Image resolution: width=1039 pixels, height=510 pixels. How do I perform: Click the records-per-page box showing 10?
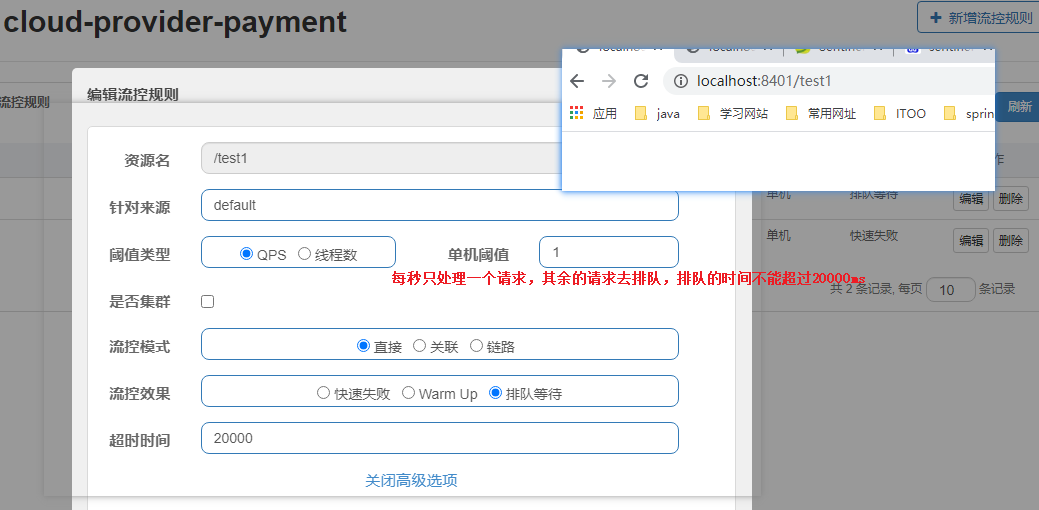tap(950, 289)
